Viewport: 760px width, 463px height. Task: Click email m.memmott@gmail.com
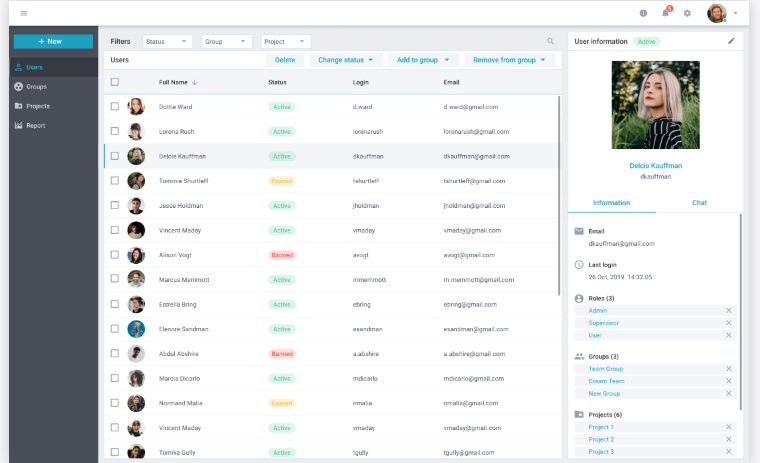tap(479, 280)
